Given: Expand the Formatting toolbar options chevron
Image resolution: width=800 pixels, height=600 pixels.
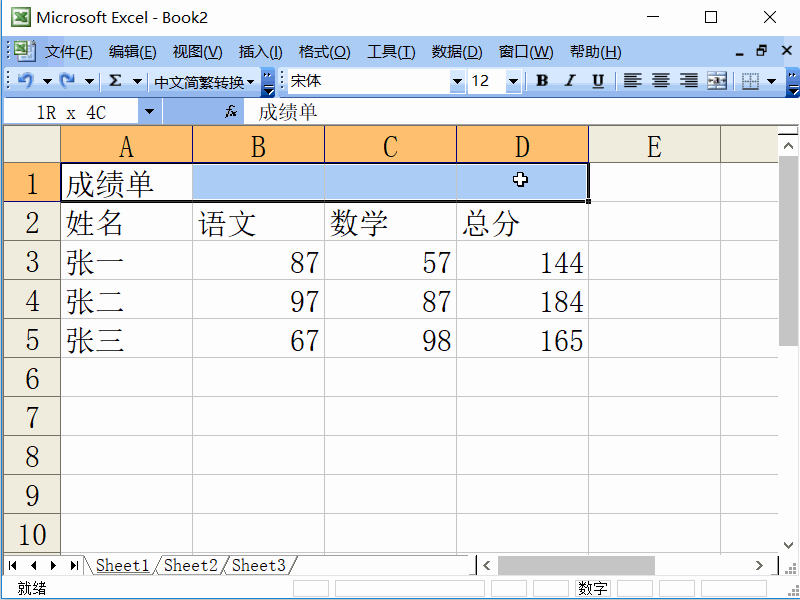Looking at the screenshot, I should tap(792, 83).
